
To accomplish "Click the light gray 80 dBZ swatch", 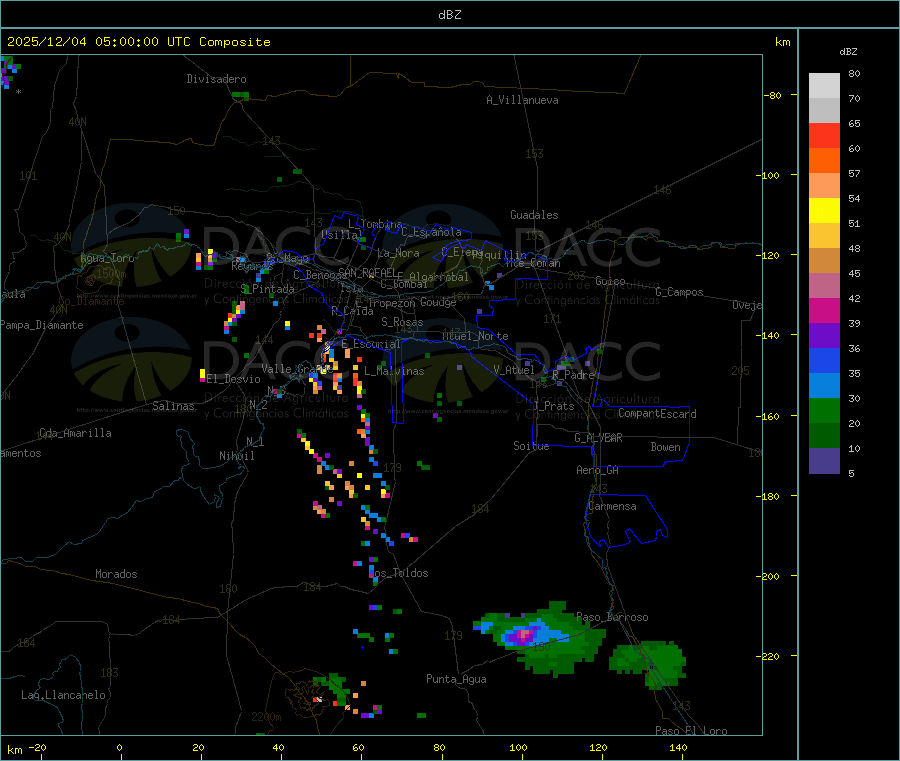I will pos(824,86).
